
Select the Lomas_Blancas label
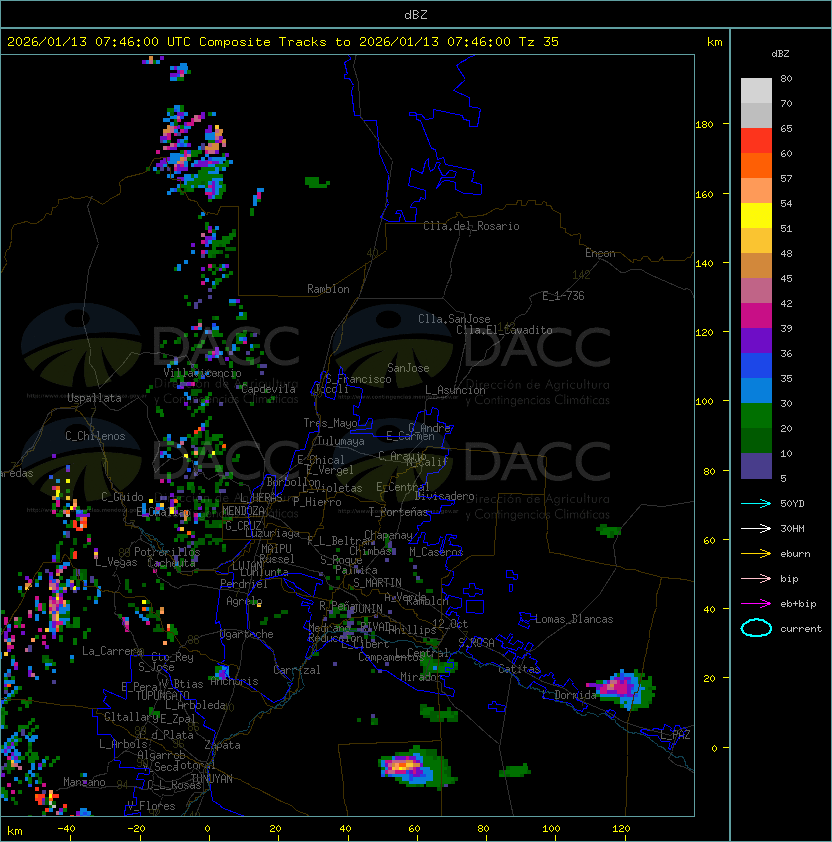[x=574, y=619]
